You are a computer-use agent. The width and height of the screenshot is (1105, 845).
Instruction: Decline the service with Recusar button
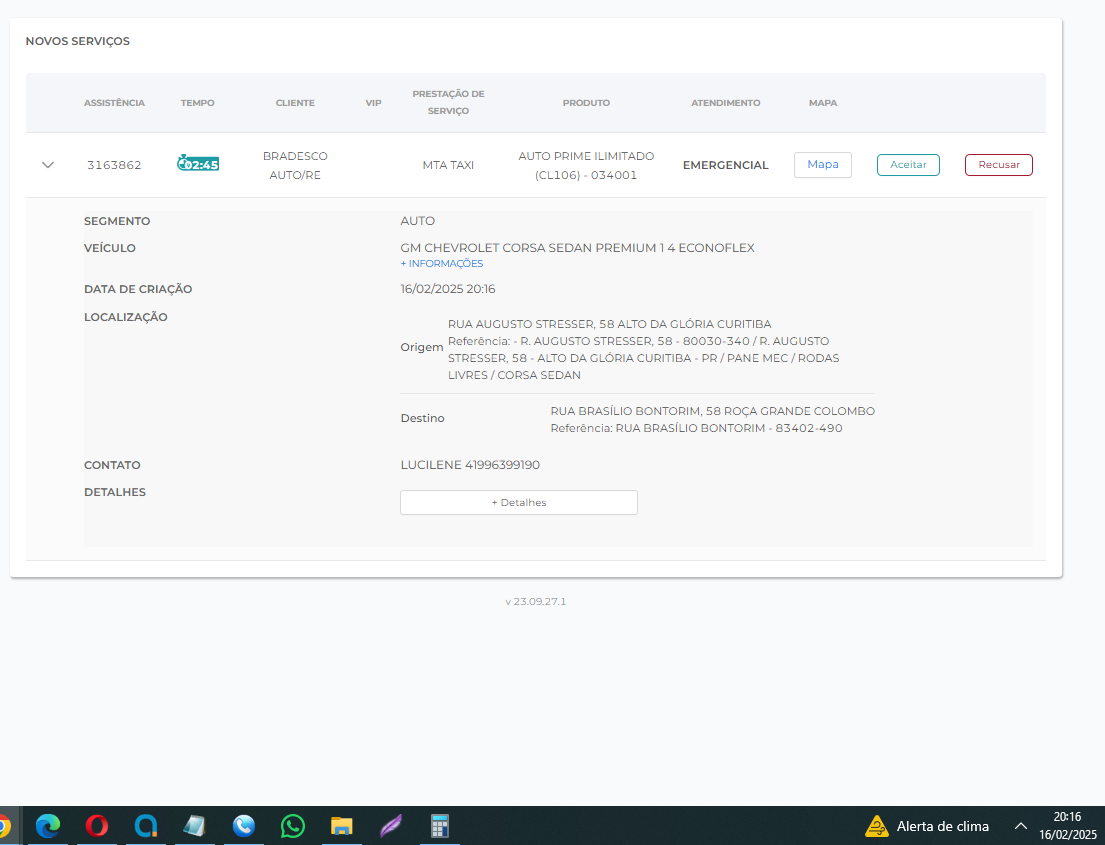click(x=998, y=165)
